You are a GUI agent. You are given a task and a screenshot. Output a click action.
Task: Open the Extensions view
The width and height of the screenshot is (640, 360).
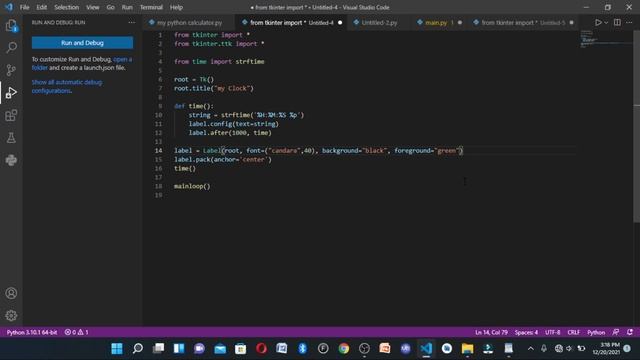11,115
